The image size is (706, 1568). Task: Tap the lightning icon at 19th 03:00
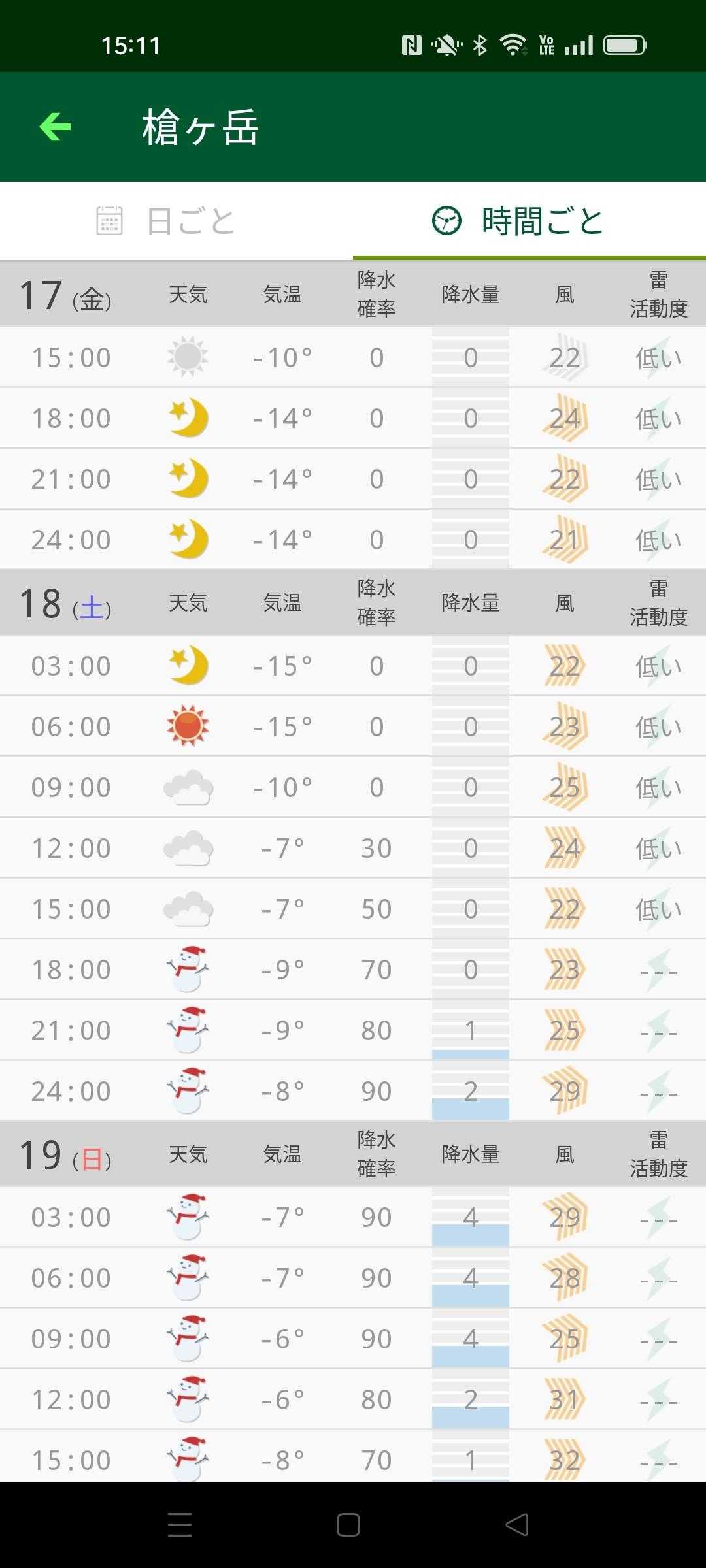(x=658, y=1217)
